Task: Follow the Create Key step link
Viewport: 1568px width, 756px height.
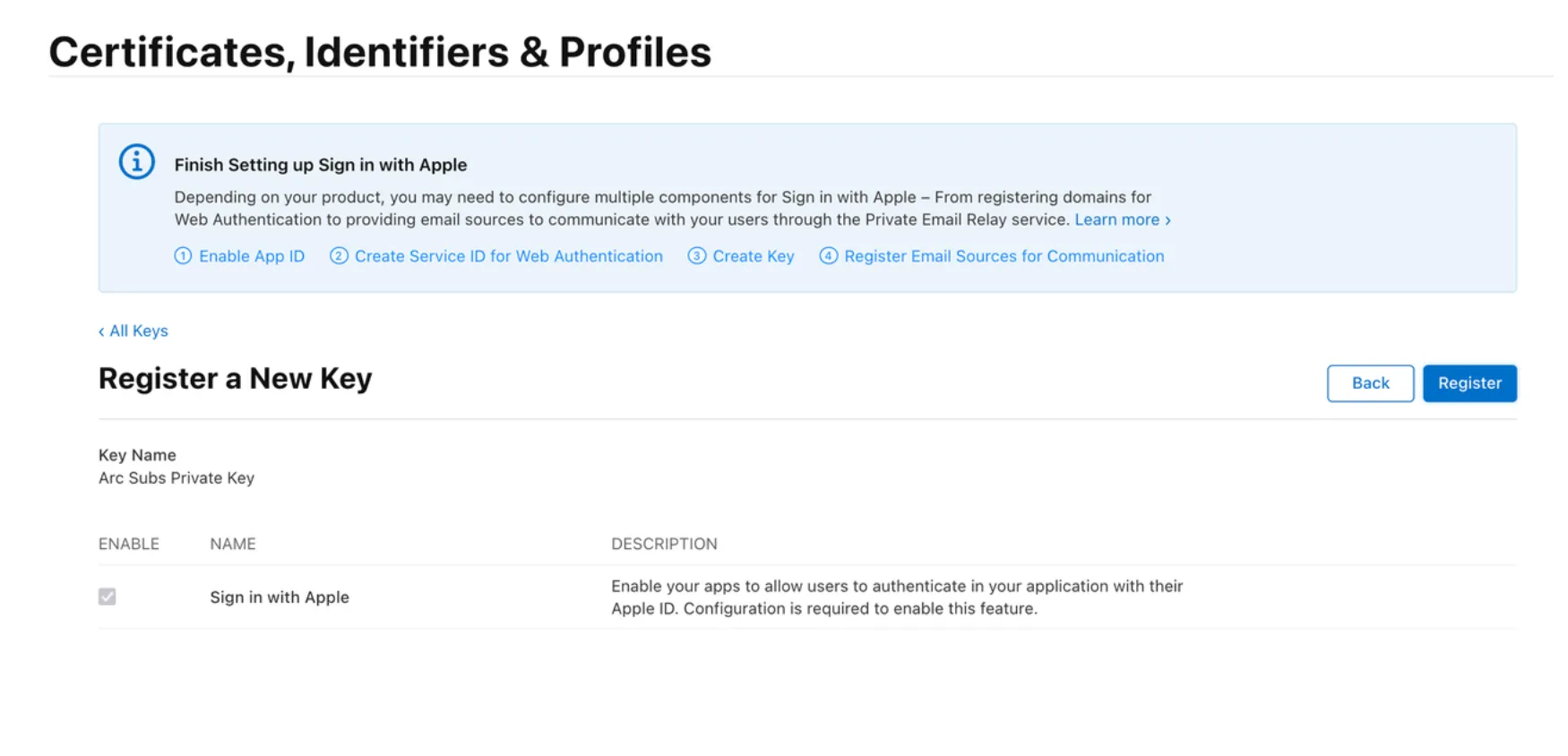Action: (754, 256)
